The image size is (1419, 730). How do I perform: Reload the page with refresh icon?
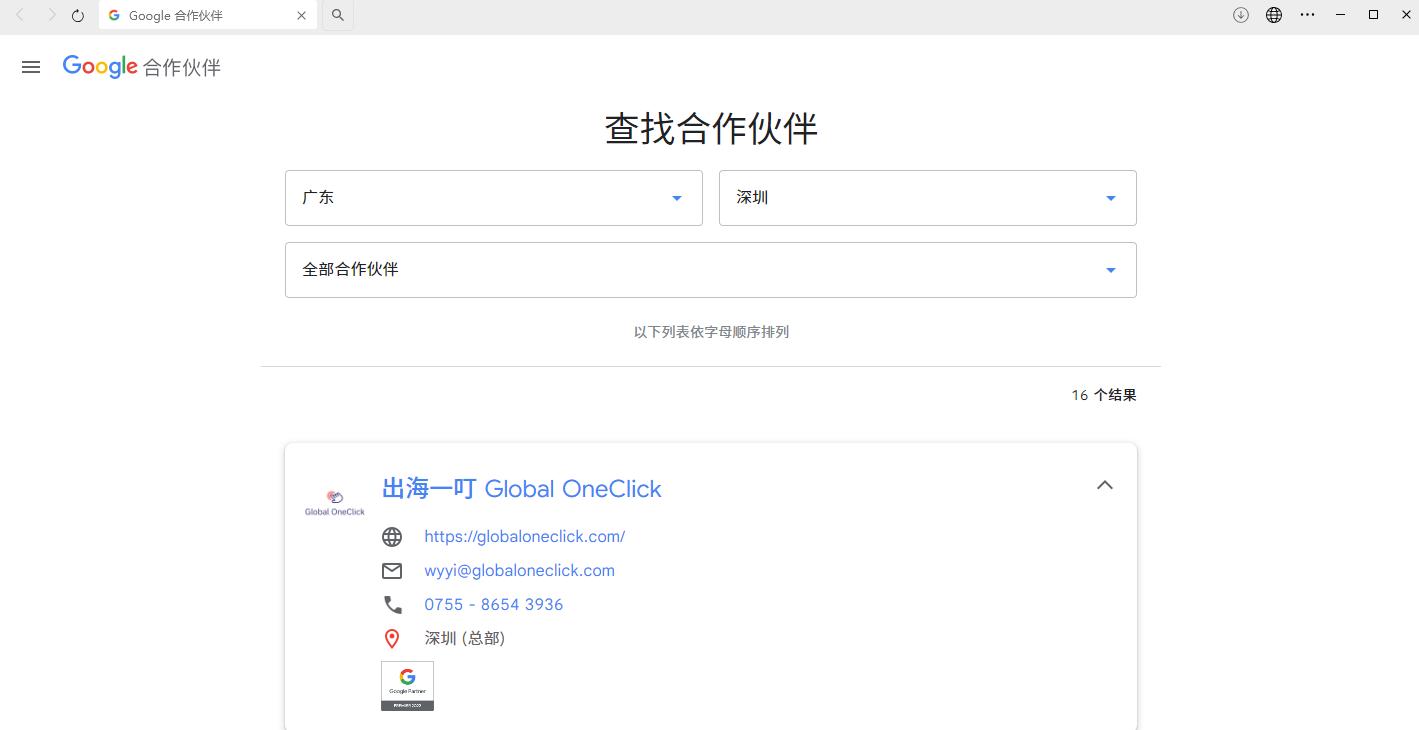(x=78, y=16)
